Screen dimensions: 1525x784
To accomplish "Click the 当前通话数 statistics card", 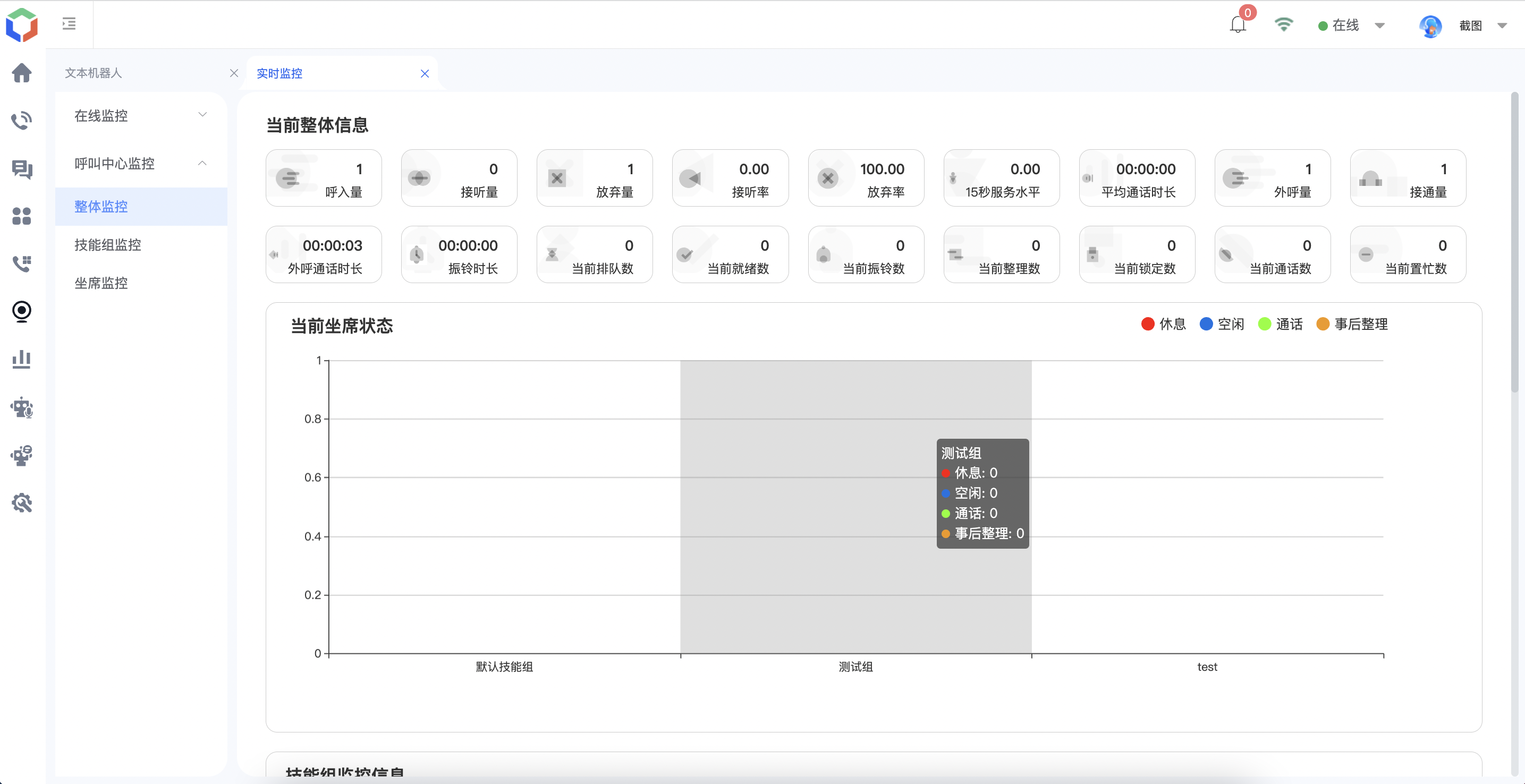I will pyautogui.click(x=1272, y=254).
